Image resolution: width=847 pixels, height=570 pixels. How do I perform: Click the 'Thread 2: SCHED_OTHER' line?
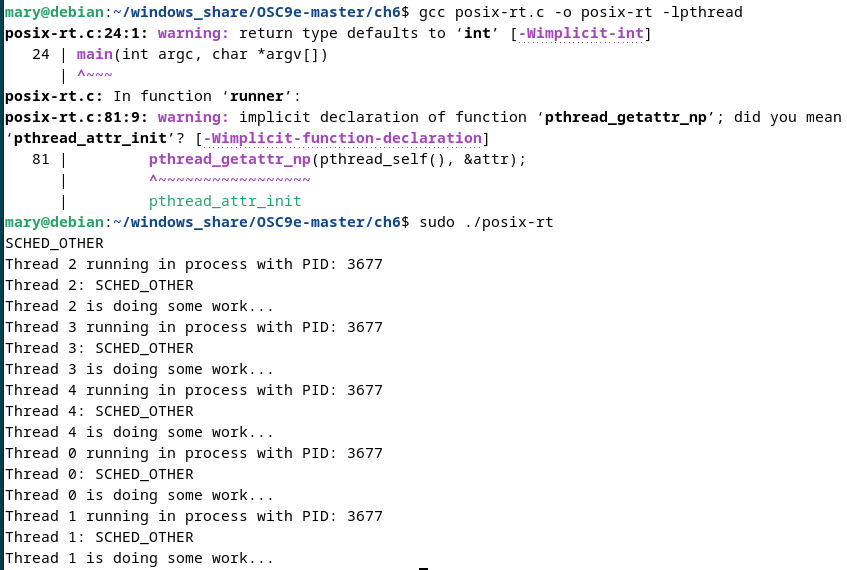pos(99,285)
